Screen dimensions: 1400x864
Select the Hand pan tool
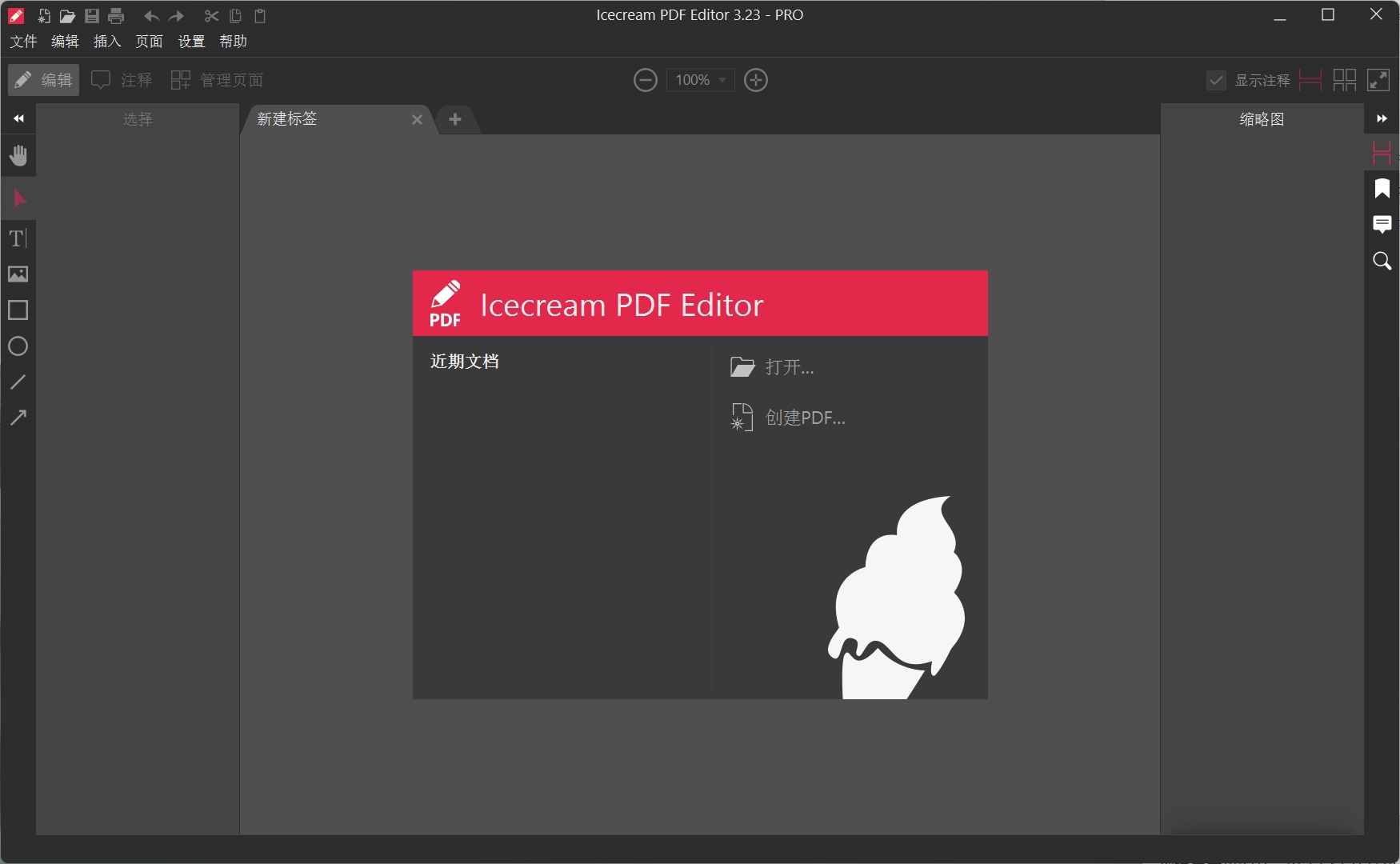pos(18,154)
